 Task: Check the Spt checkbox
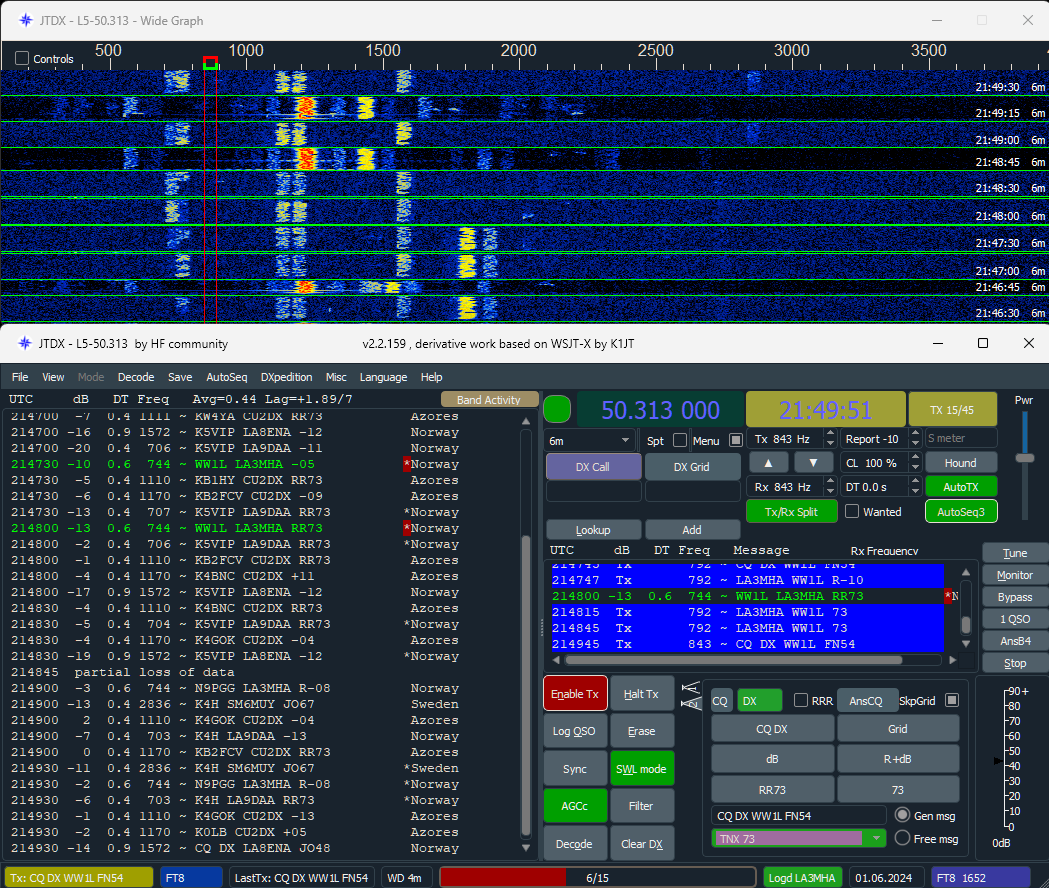point(680,440)
